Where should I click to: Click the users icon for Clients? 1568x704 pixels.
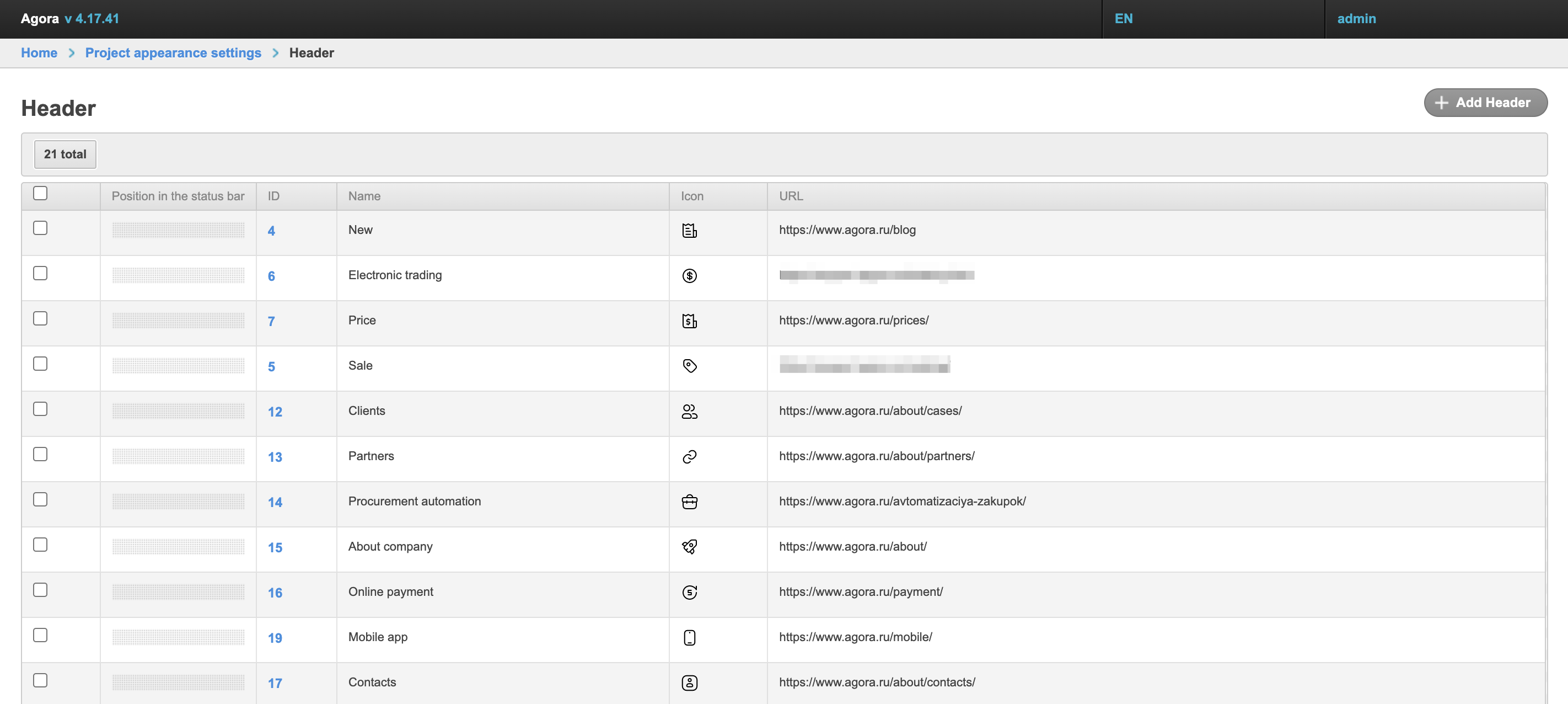pyautogui.click(x=689, y=412)
